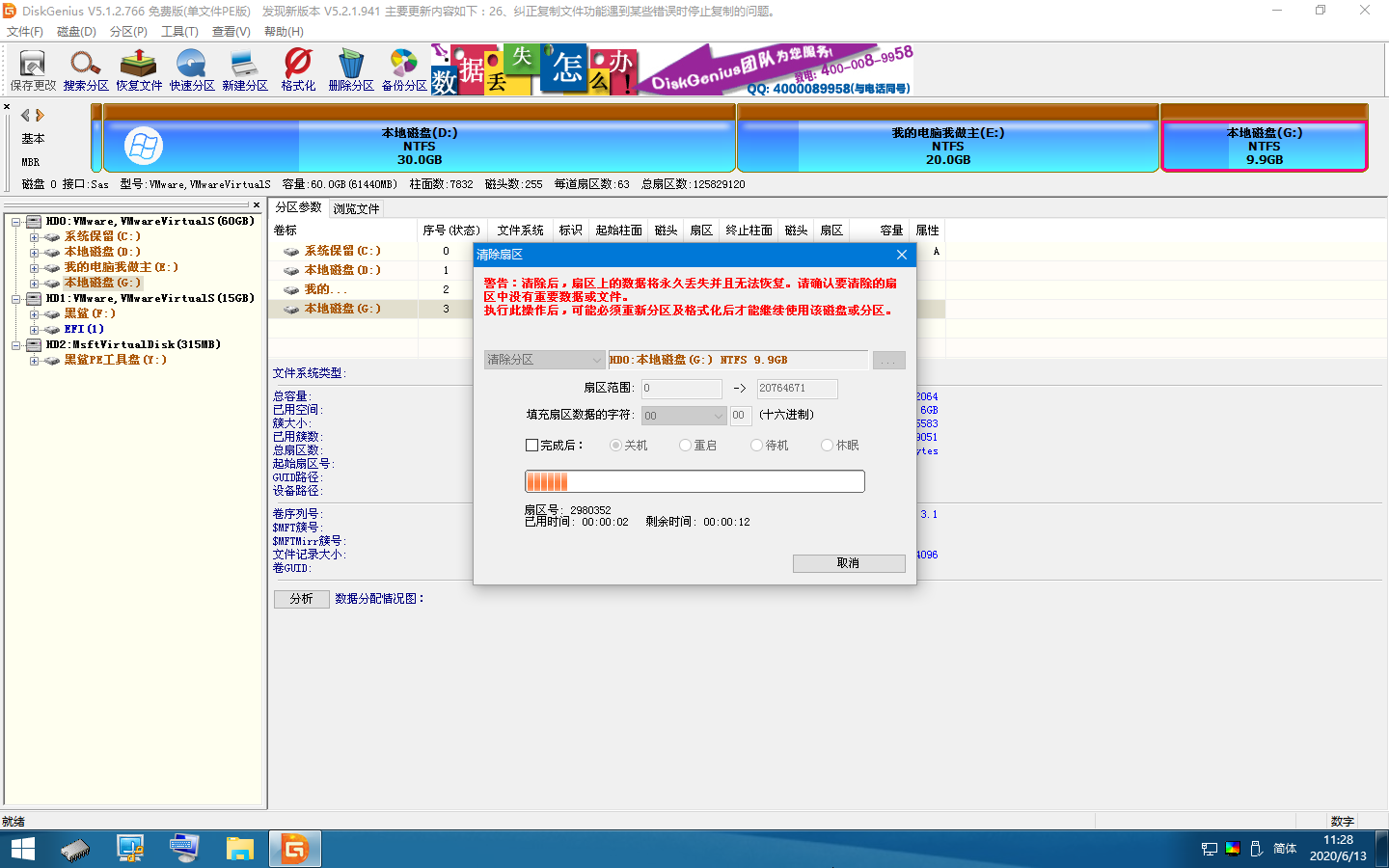Open the 文件(F) menu
Image resolution: width=1389 pixels, height=868 pixels.
(25, 32)
